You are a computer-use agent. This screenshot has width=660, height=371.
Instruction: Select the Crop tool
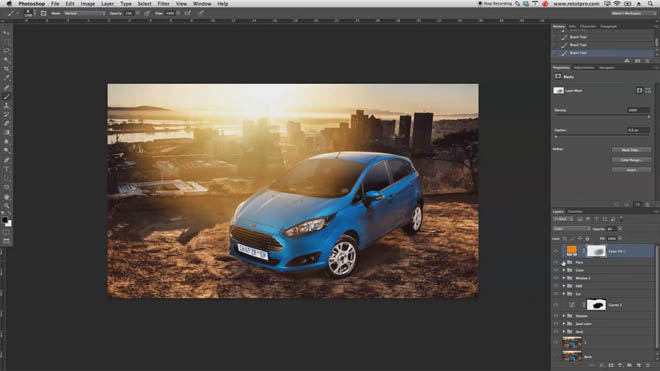point(6,69)
